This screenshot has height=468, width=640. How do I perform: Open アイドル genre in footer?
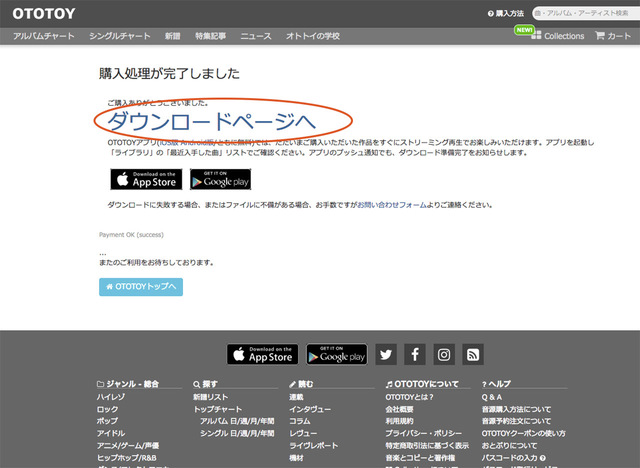click(x=111, y=433)
